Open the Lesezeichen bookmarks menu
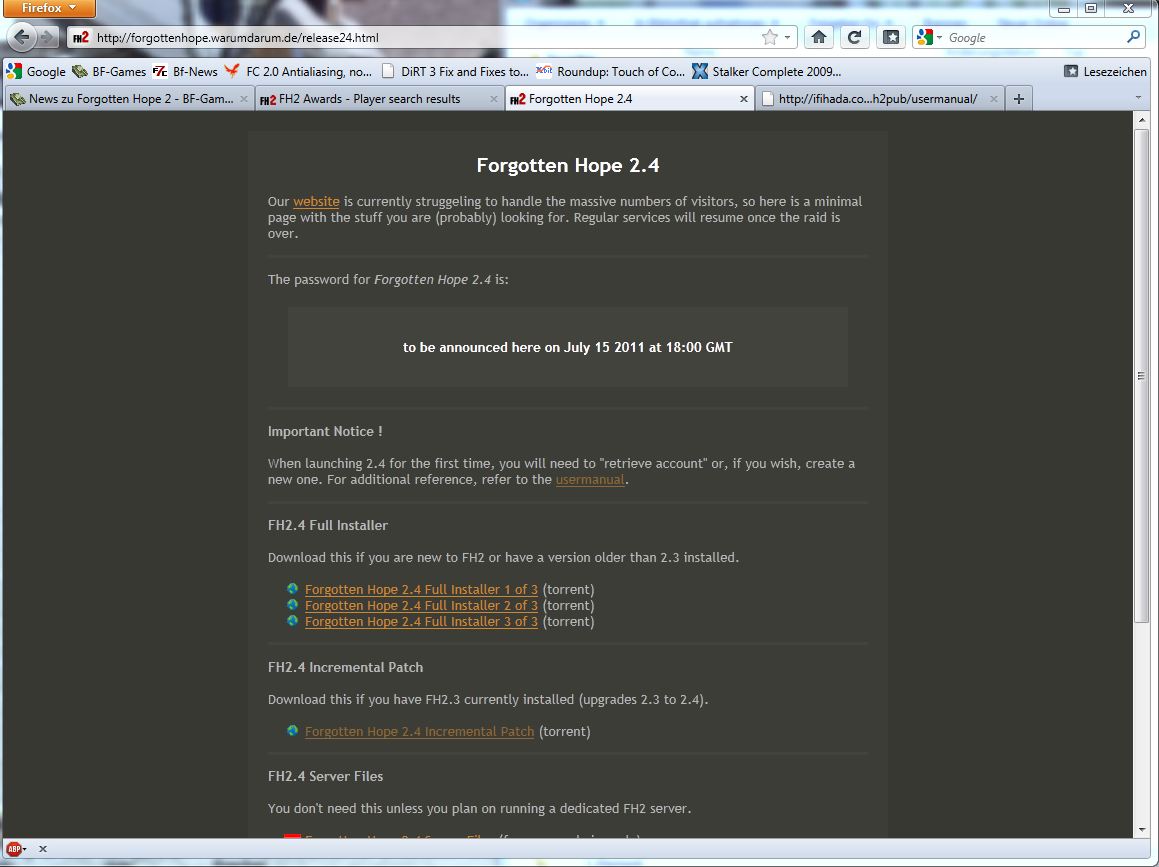 point(1105,72)
